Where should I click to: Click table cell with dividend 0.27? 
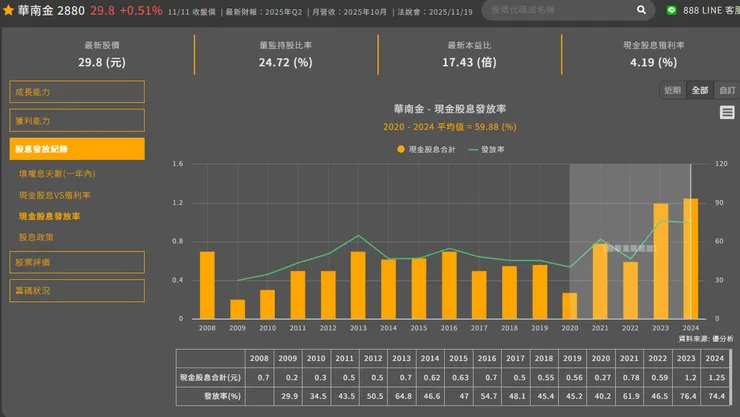click(601, 377)
